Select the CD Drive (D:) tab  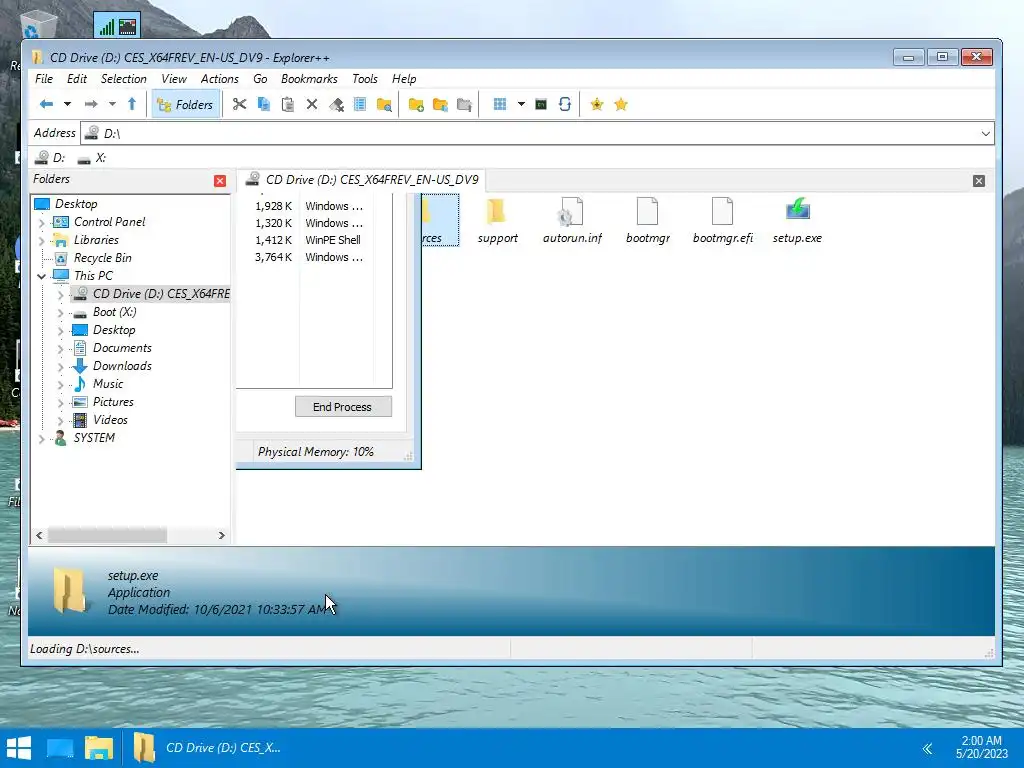362,180
